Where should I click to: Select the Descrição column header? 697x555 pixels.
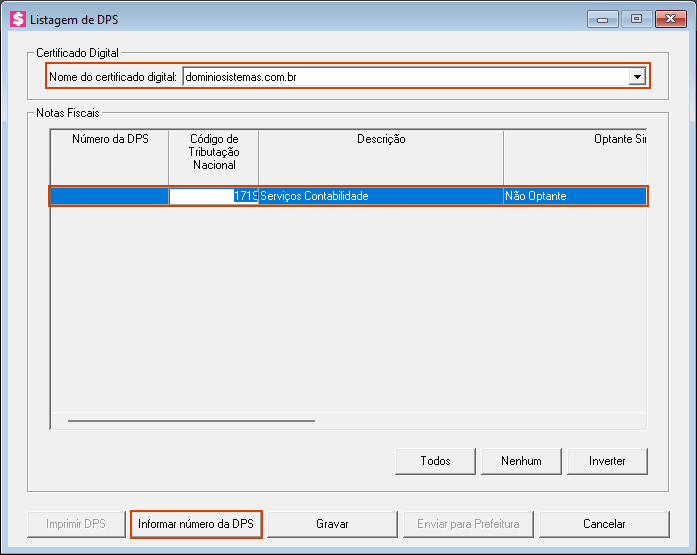(x=380, y=140)
